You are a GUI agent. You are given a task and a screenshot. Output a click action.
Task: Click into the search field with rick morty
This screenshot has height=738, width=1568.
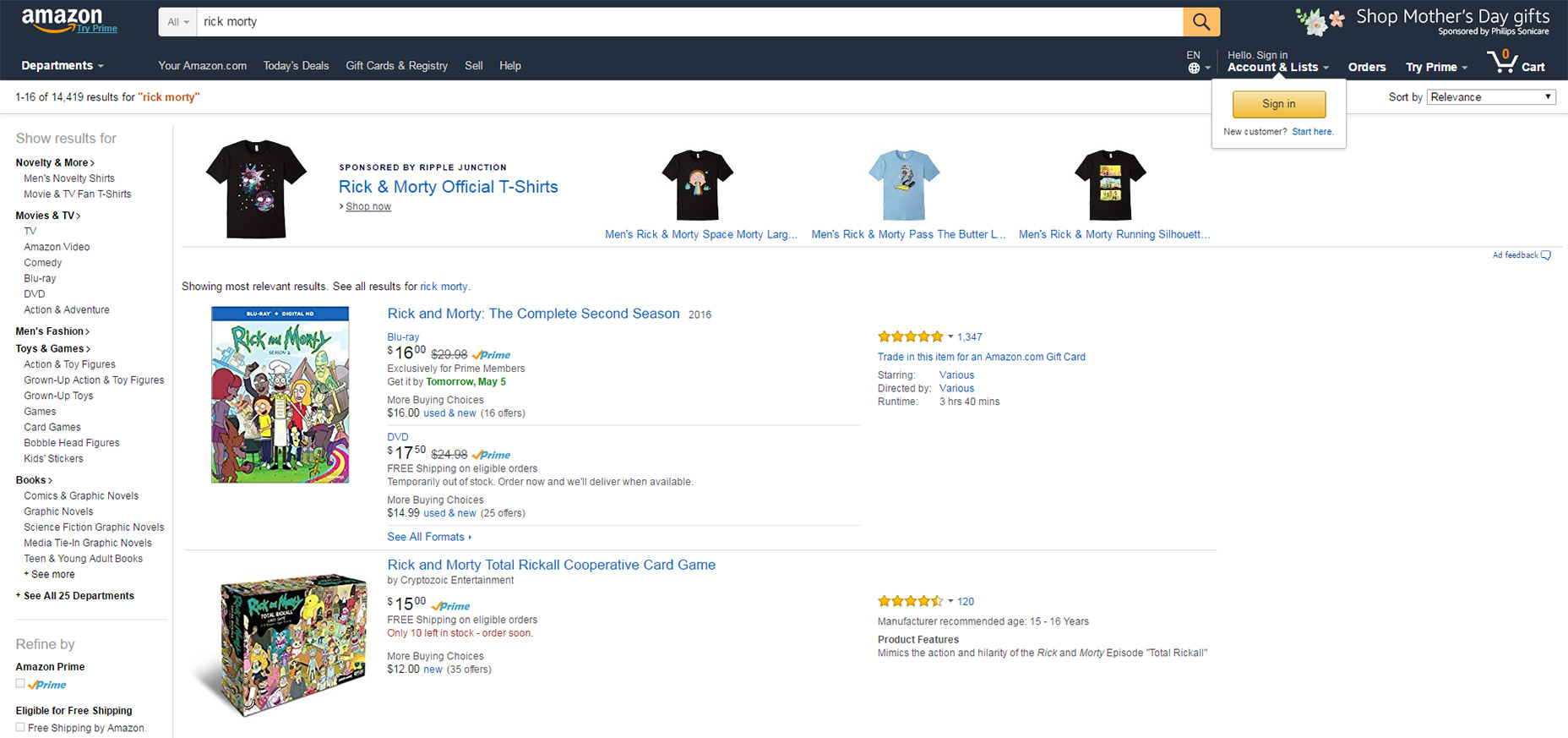point(689,22)
